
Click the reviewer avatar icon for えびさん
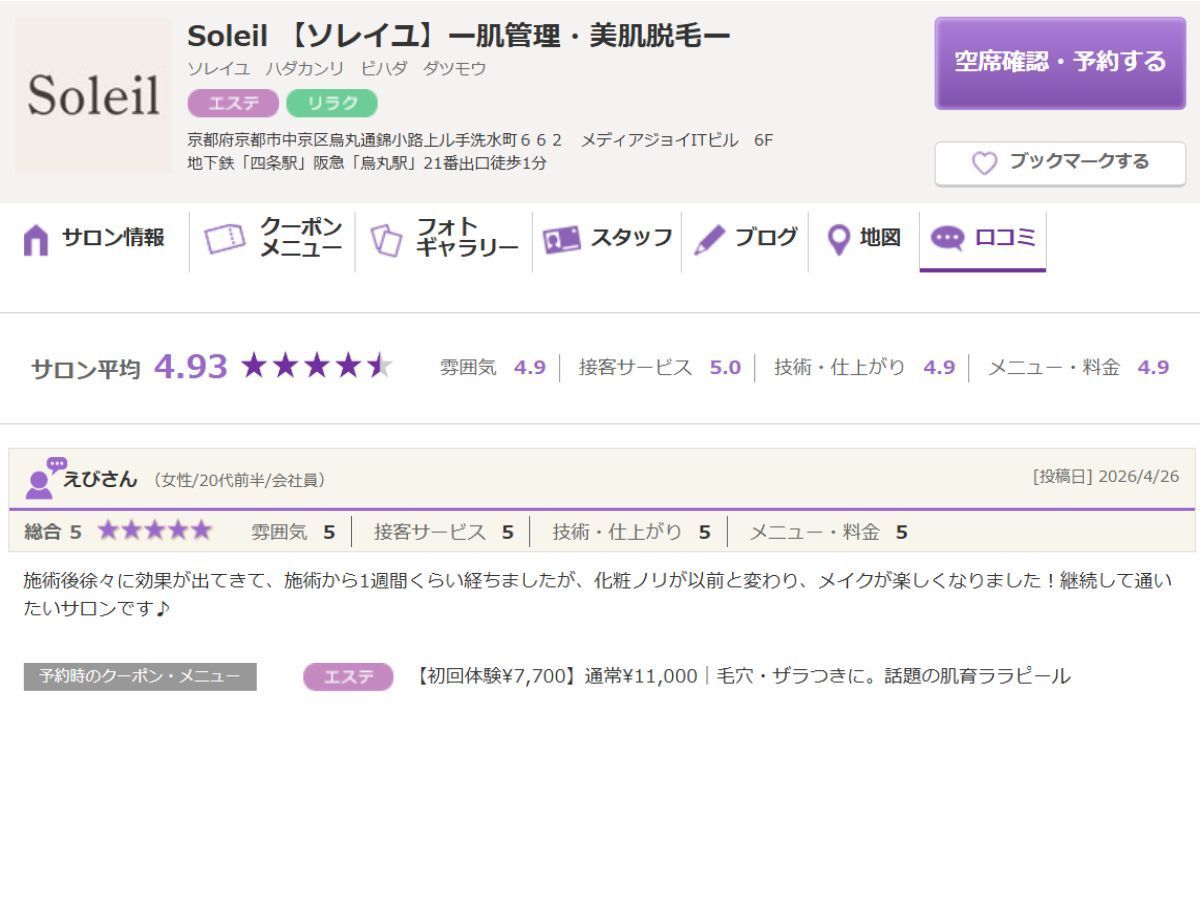pos(44,478)
